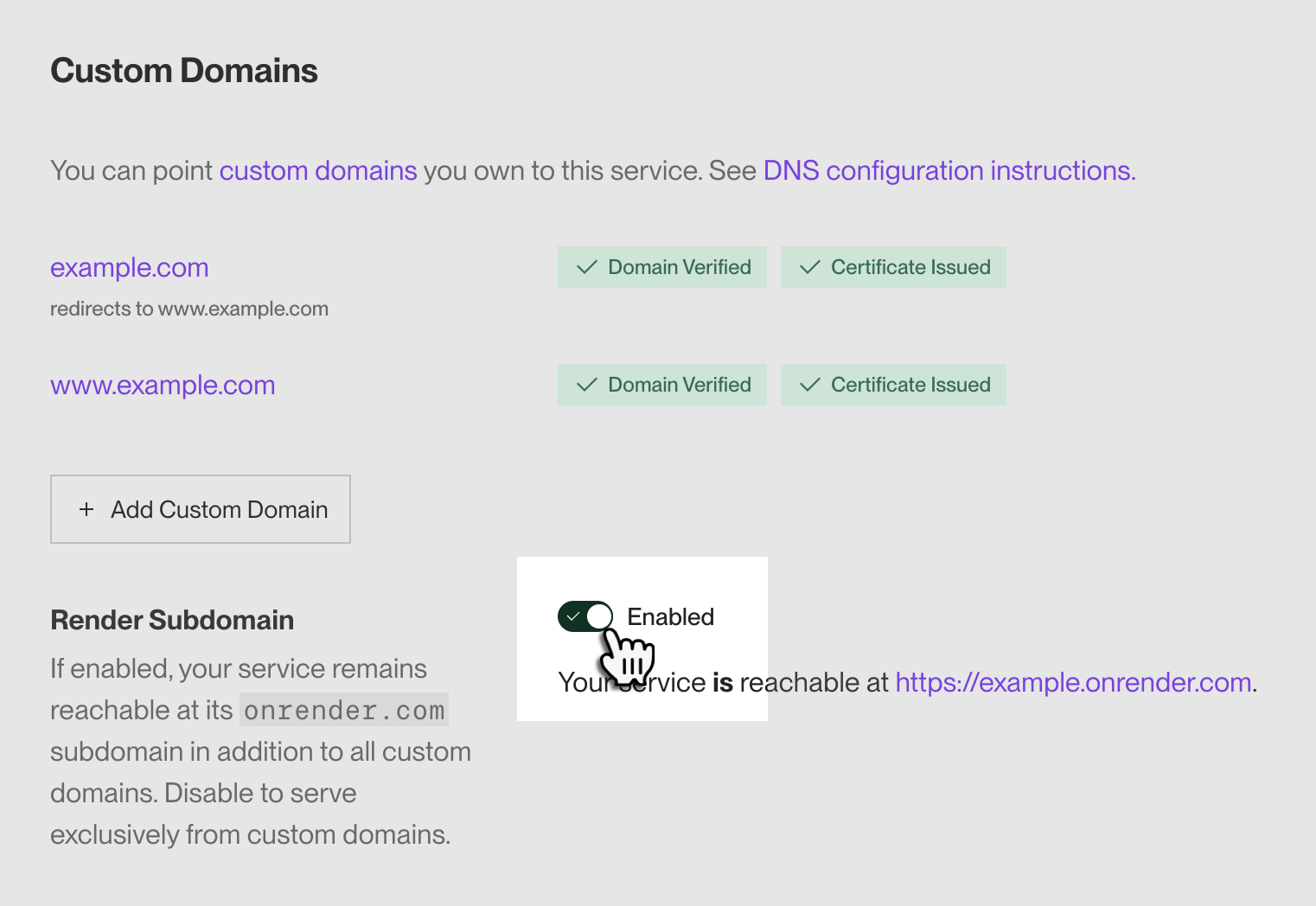1316x906 pixels.
Task: Click the Custom Domains heading
Action: (x=184, y=70)
